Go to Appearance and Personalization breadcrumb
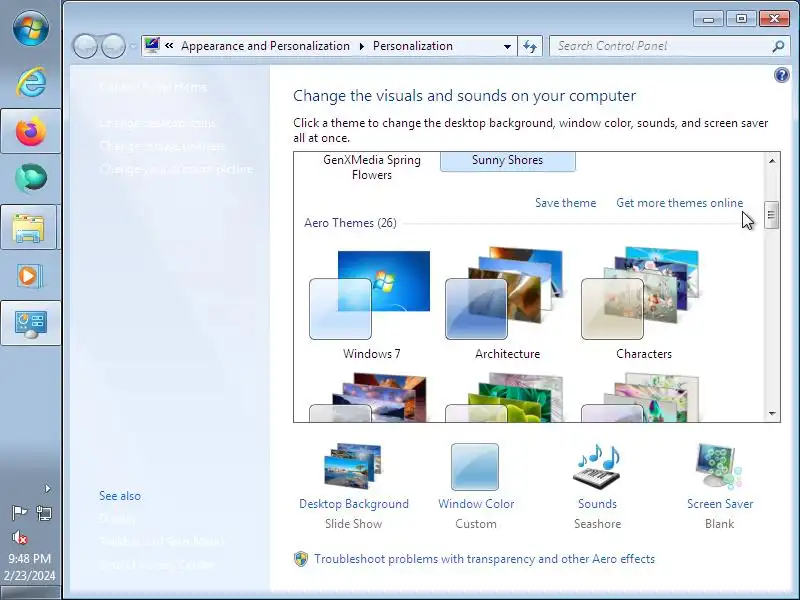The height and width of the screenshot is (600, 800). point(265,46)
